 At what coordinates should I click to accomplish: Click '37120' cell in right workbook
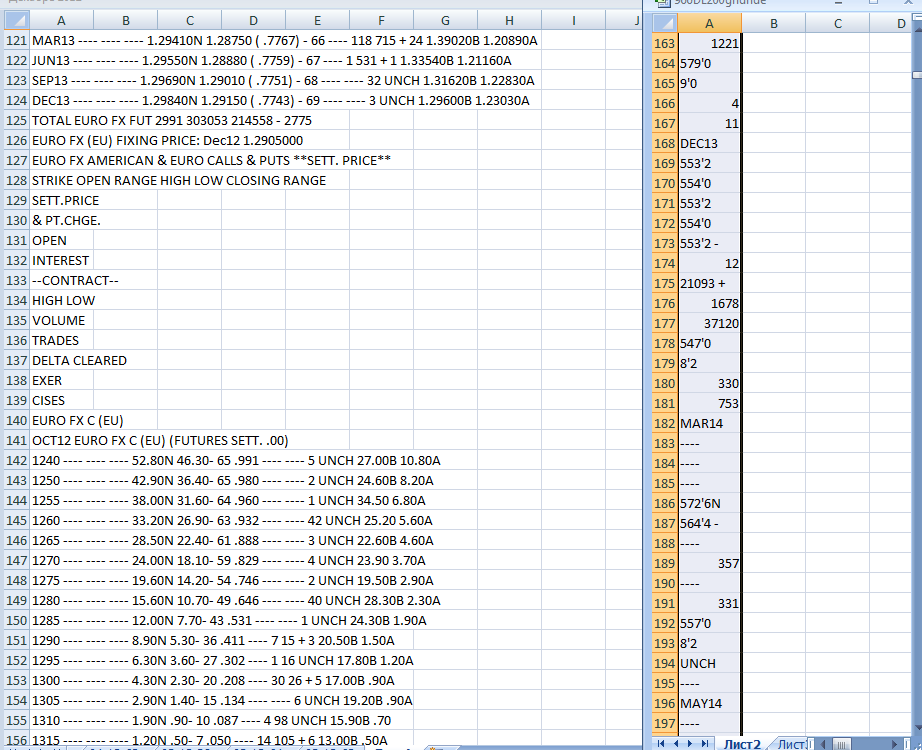[x=709, y=324]
